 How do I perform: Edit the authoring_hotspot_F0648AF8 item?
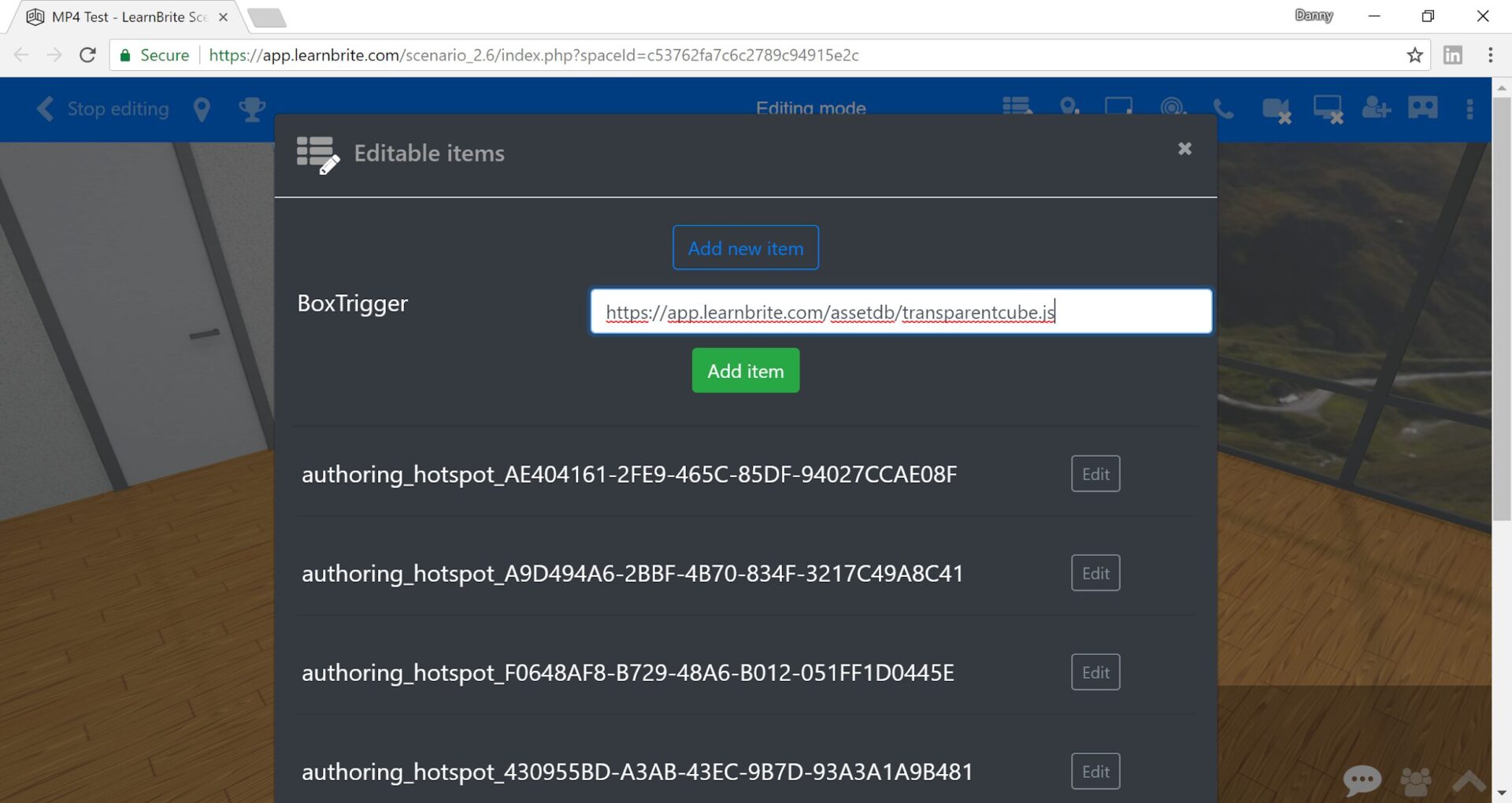click(x=1095, y=672)
